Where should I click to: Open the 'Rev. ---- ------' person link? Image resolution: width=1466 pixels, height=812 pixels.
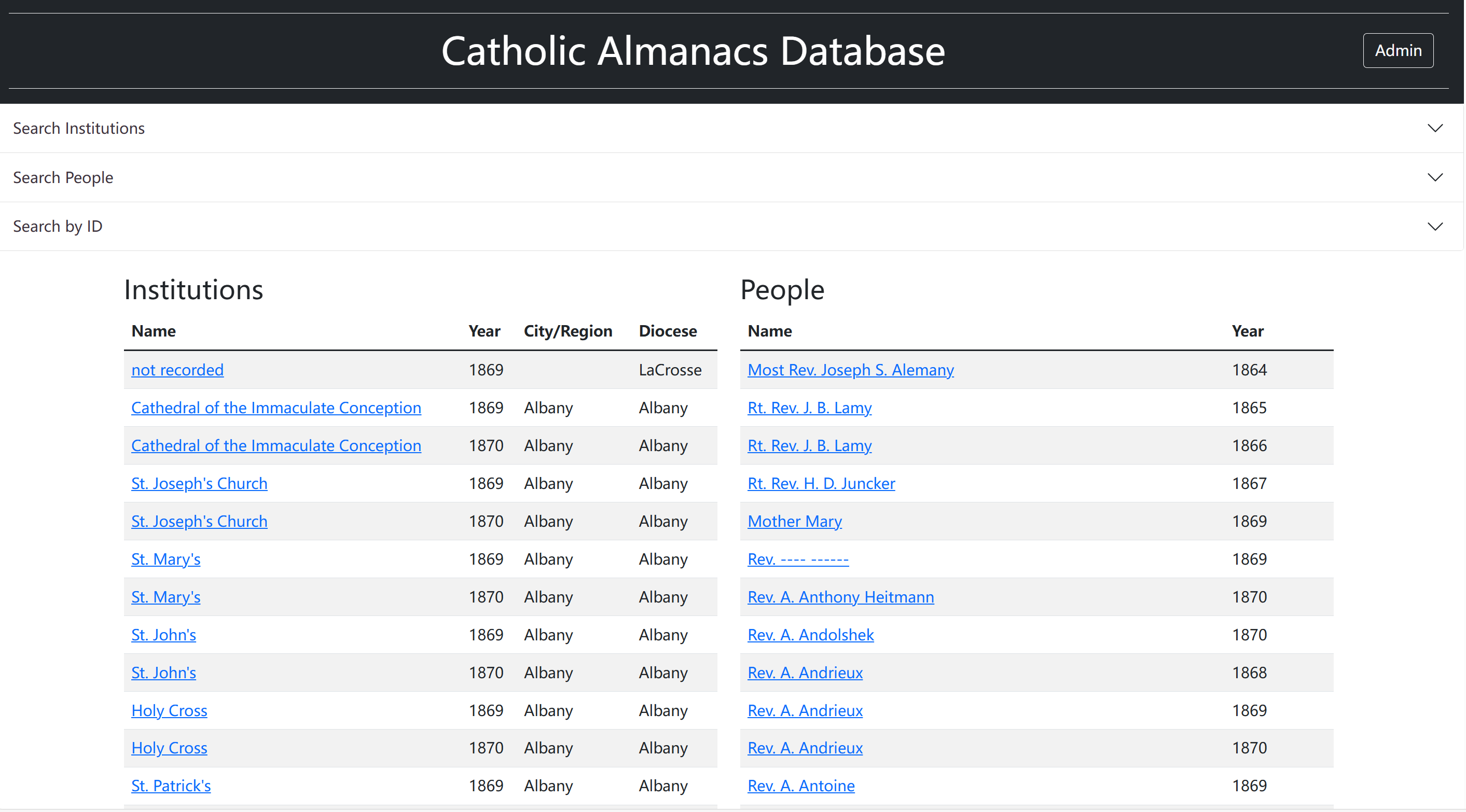point(798,559)
